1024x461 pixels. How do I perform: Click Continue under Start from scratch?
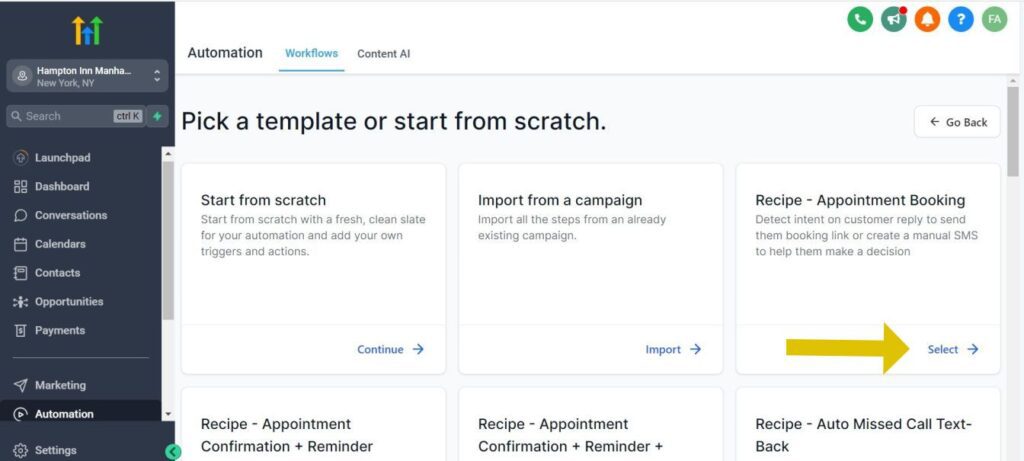coord(390,349)
